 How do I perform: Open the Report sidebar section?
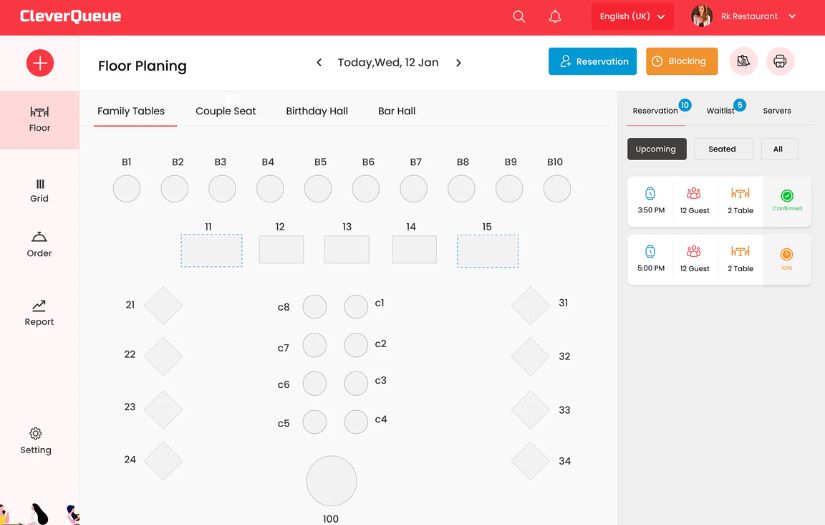(39, 313)
